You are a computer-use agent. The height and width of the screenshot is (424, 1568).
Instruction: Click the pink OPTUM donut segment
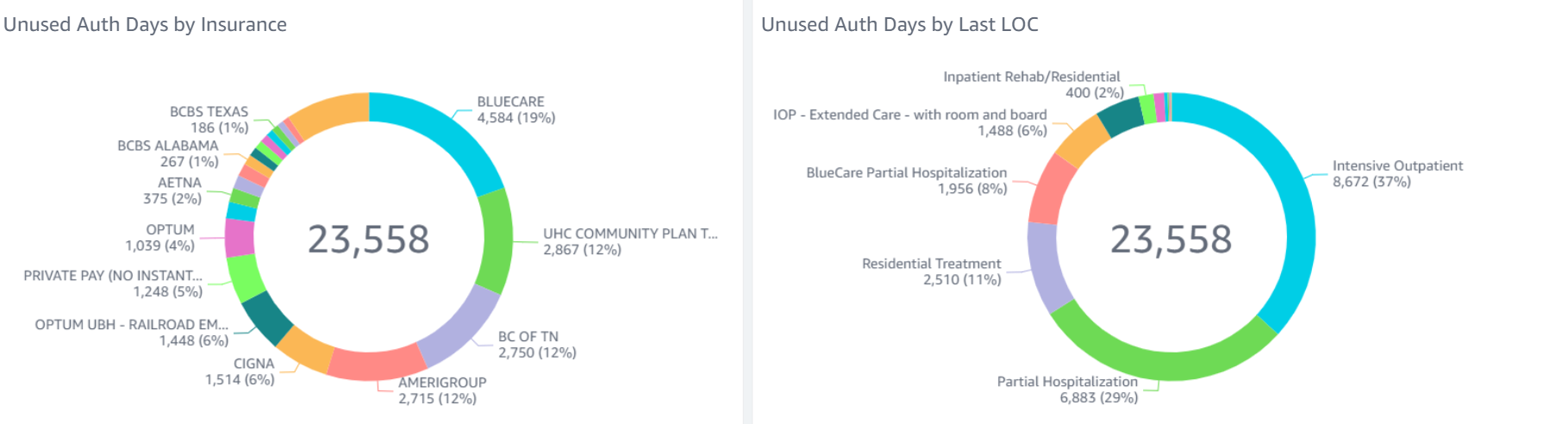point(240,238)
